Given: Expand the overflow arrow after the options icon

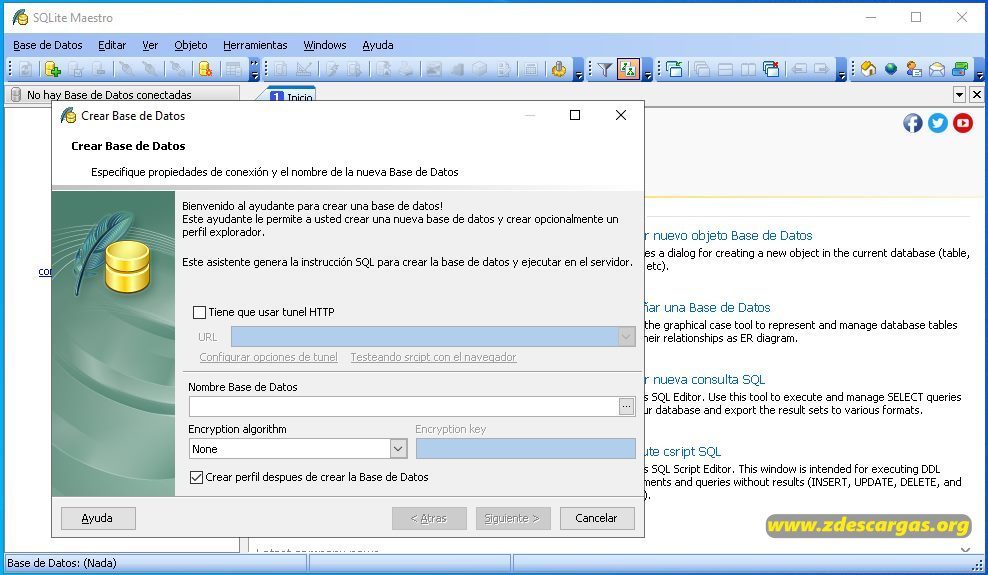Looking at the screenshot, I should pyautogui.click(x=578, y=71).
